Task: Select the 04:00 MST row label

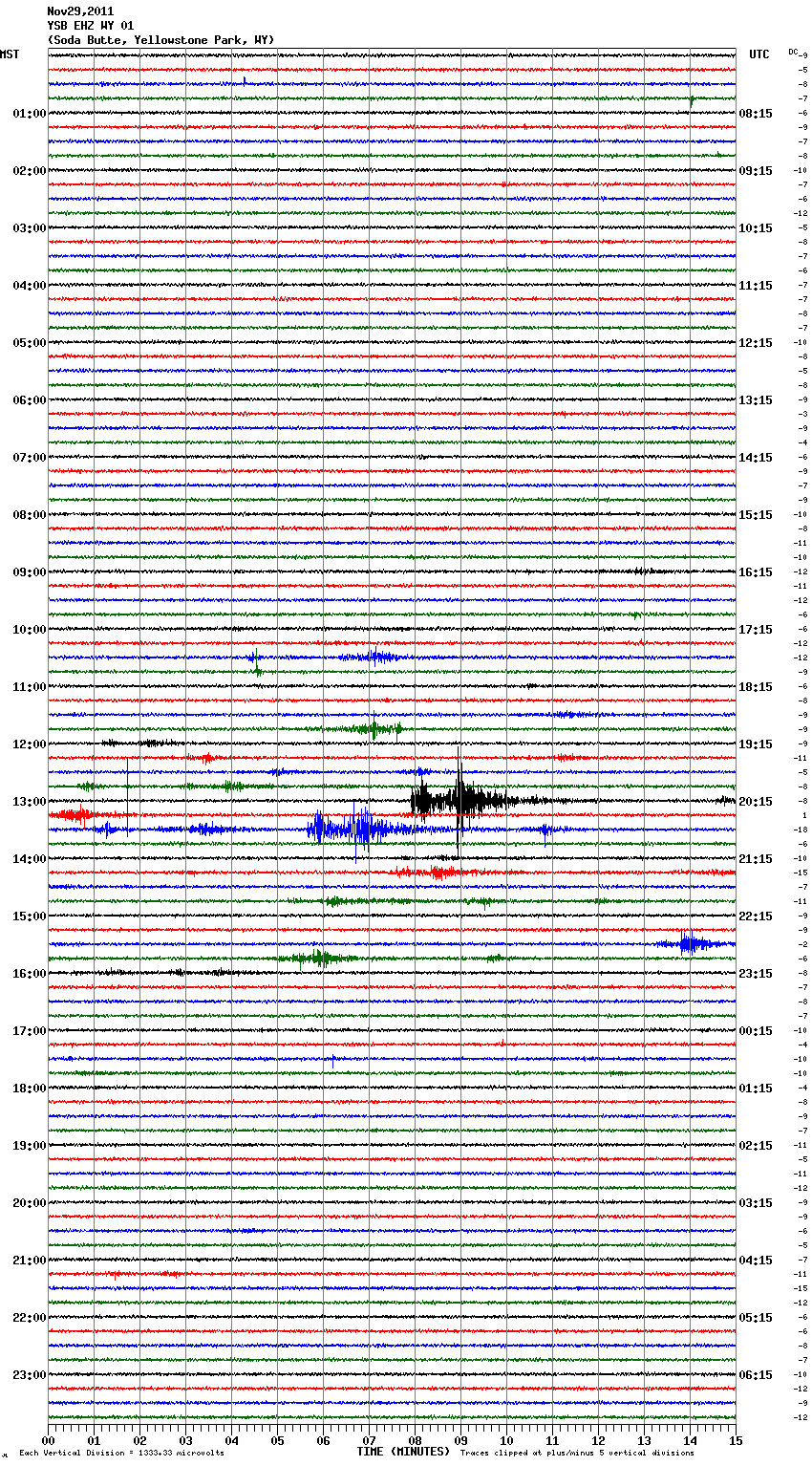Action: click(30, 286)
